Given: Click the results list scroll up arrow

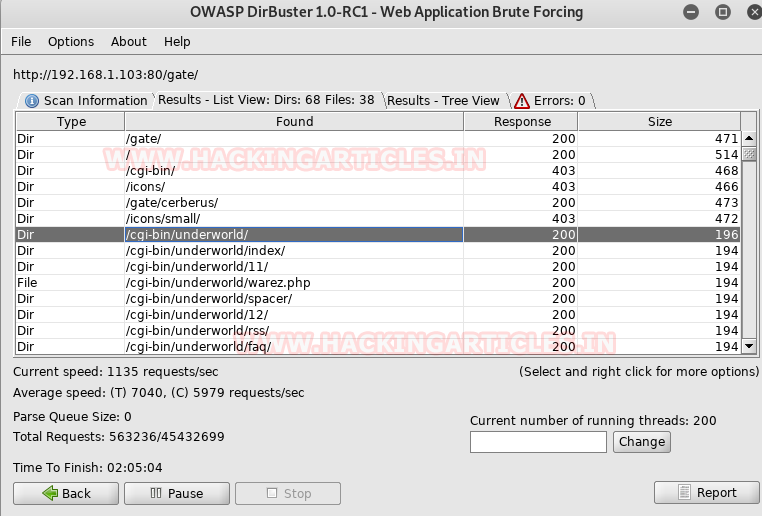Looking at the screenshot, I should [x=749, y=138].
